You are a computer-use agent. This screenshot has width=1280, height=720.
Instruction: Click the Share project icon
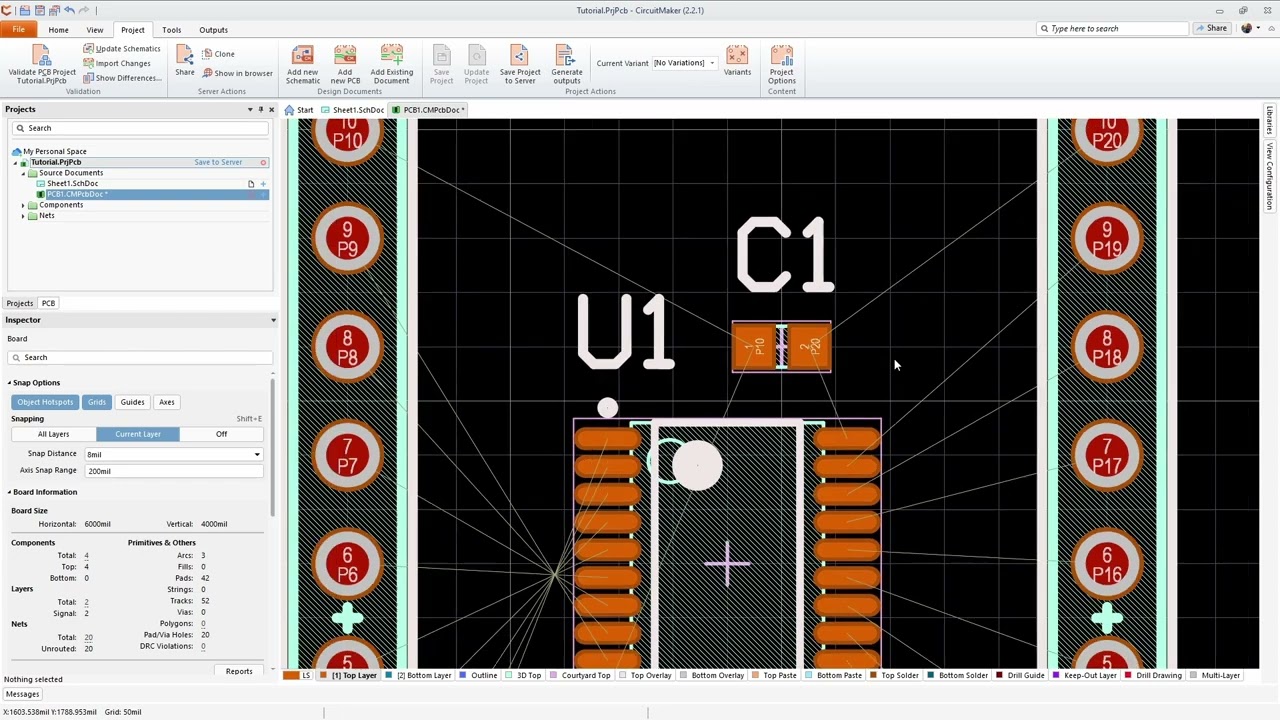[185, 55]
